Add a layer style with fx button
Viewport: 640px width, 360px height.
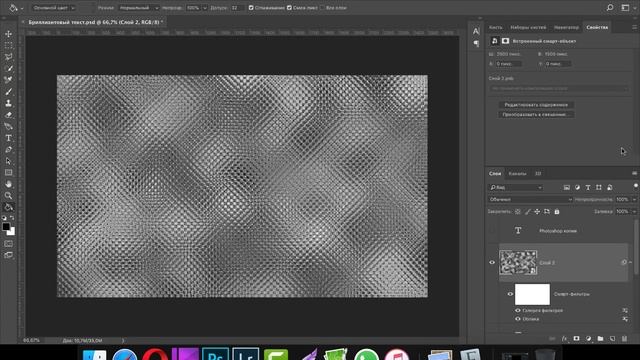pos(564,339)
